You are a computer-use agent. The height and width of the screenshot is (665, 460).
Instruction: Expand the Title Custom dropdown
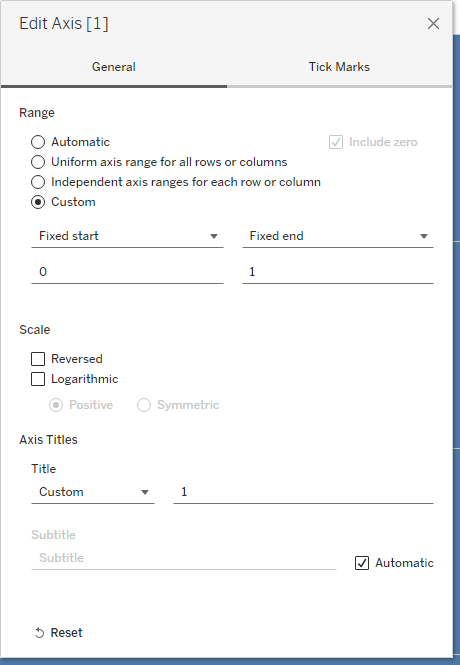point(92,492)
